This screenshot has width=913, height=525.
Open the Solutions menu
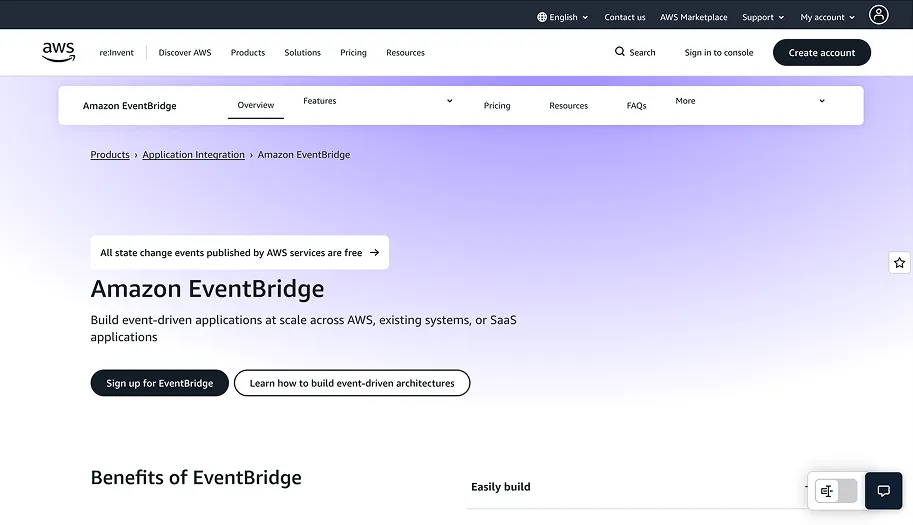302,52
